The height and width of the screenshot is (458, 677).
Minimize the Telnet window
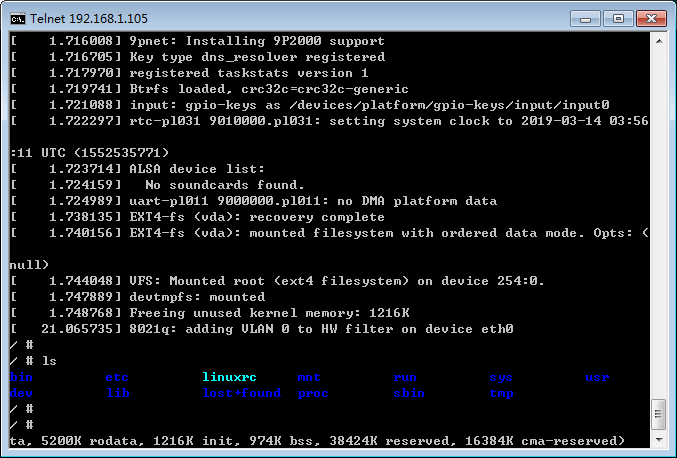pos(586,17)
